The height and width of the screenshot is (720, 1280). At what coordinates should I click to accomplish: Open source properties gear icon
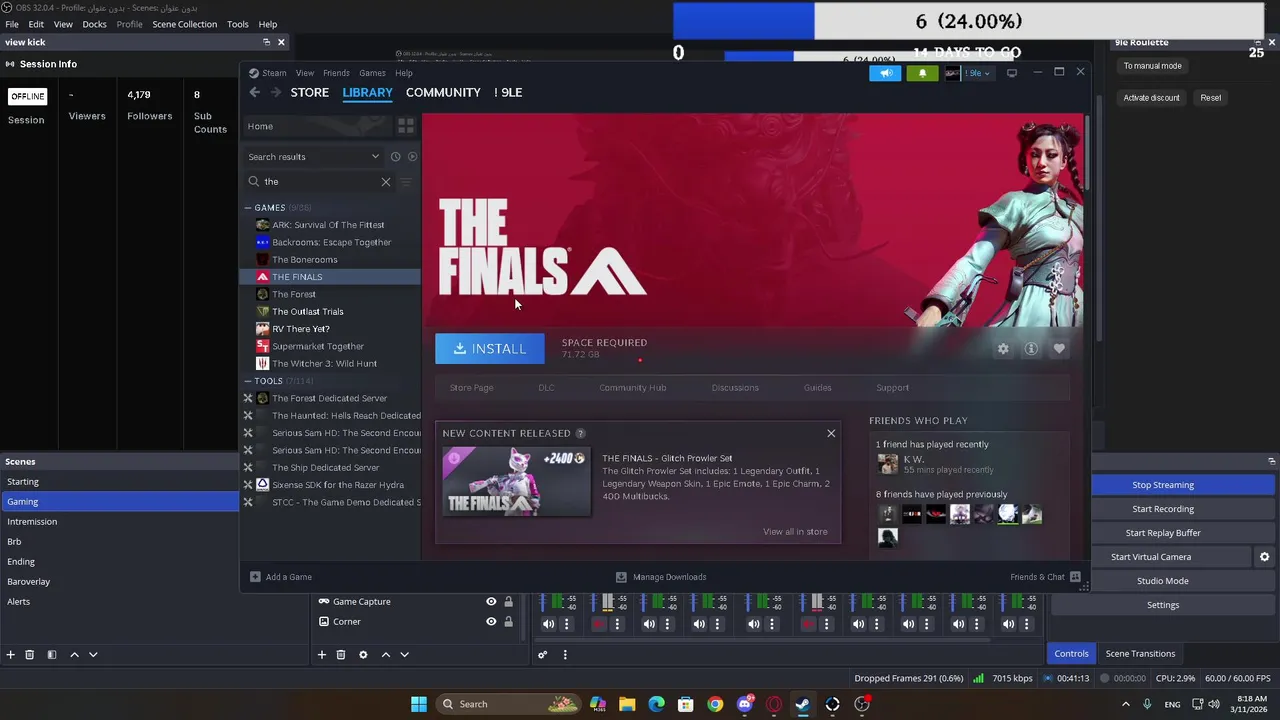click(x=363, y=655)
